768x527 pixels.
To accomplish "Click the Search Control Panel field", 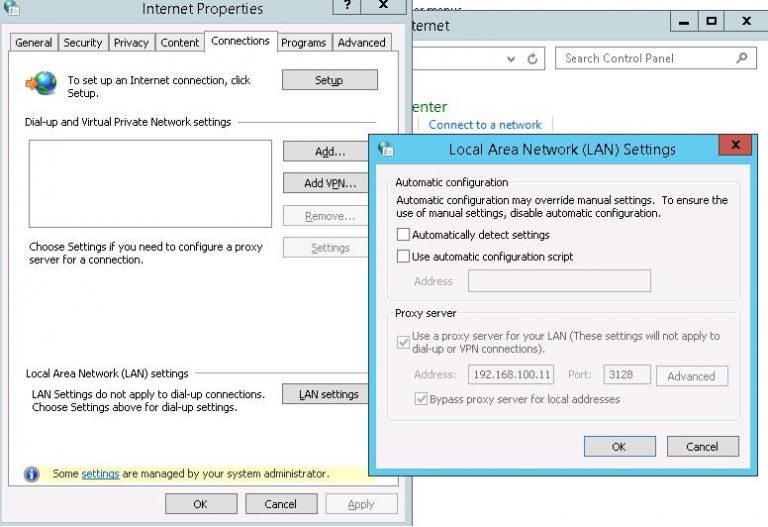I will point(645,58).
